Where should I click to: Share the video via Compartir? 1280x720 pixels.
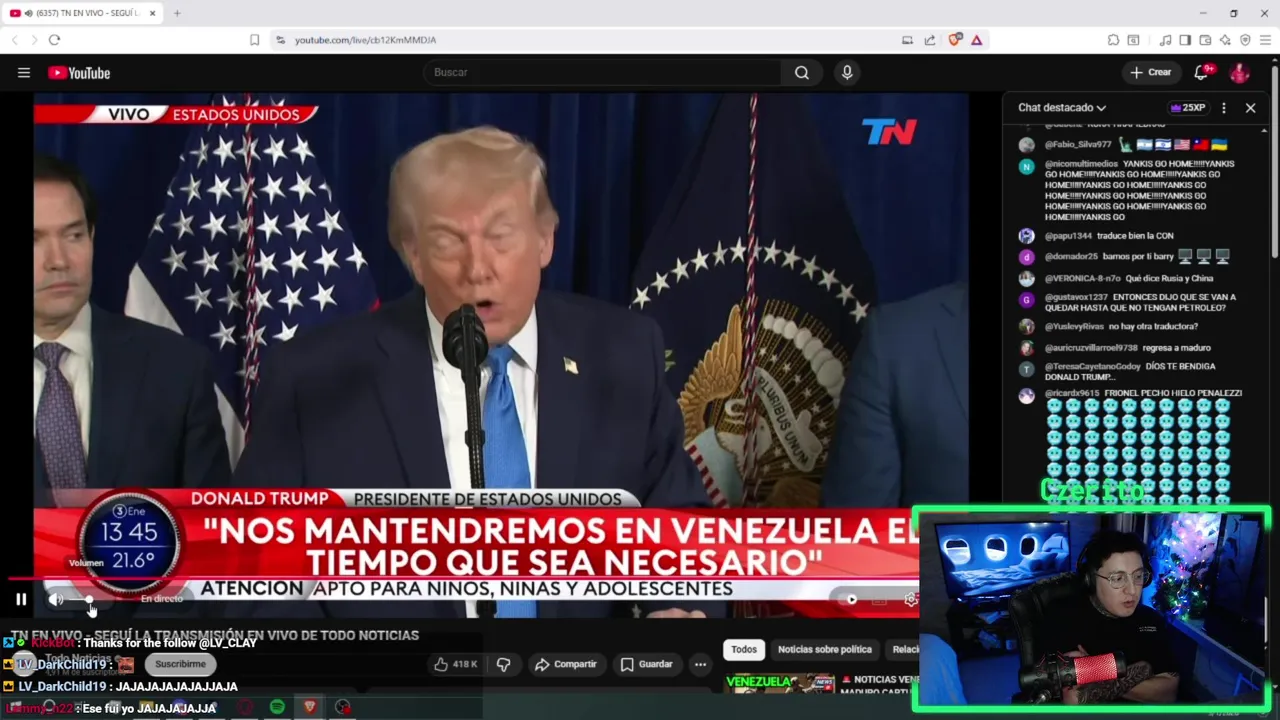[566, 664]
